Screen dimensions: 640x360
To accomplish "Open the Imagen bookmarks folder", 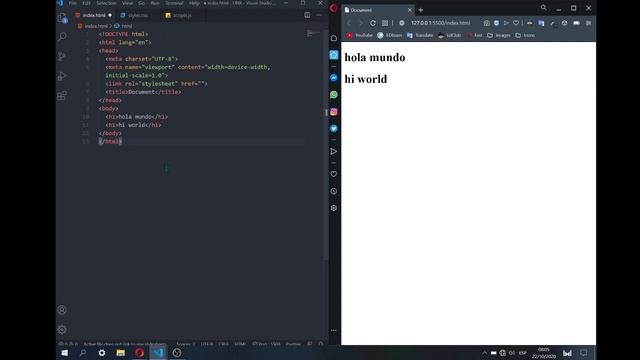I will (498, 36).
